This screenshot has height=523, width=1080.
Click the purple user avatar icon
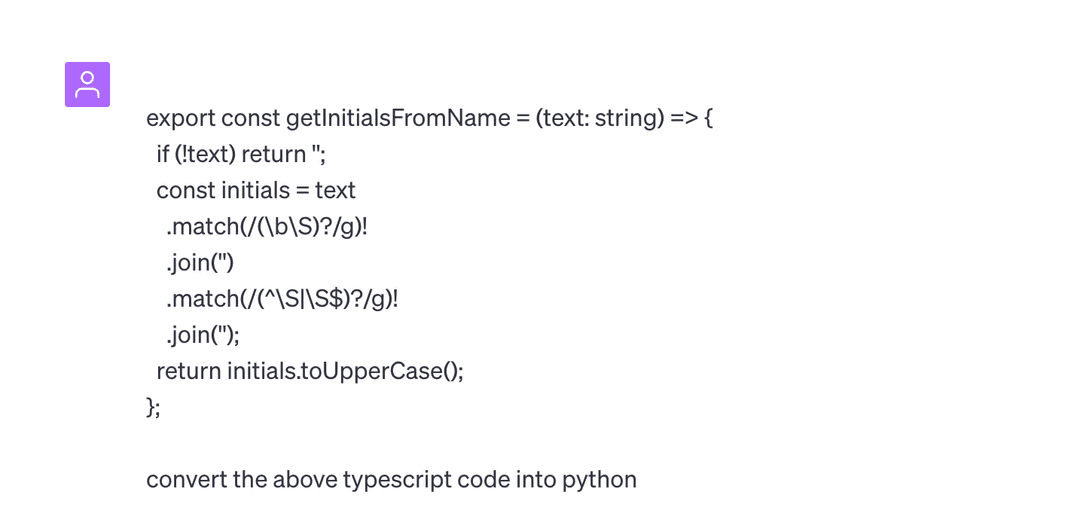point(87,84)
